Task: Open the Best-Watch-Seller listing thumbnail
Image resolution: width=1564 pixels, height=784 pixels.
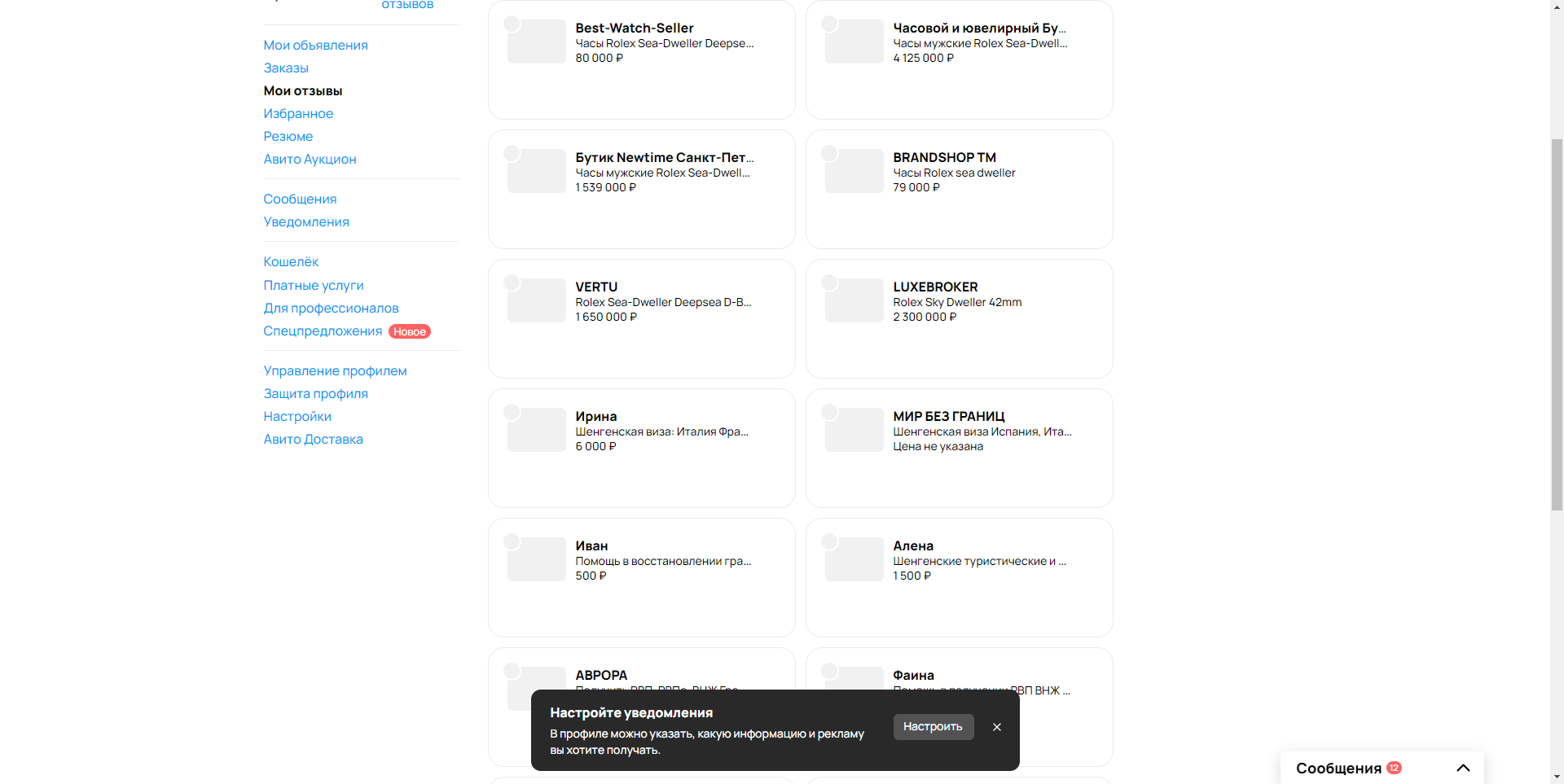Action: pos(537,42)
